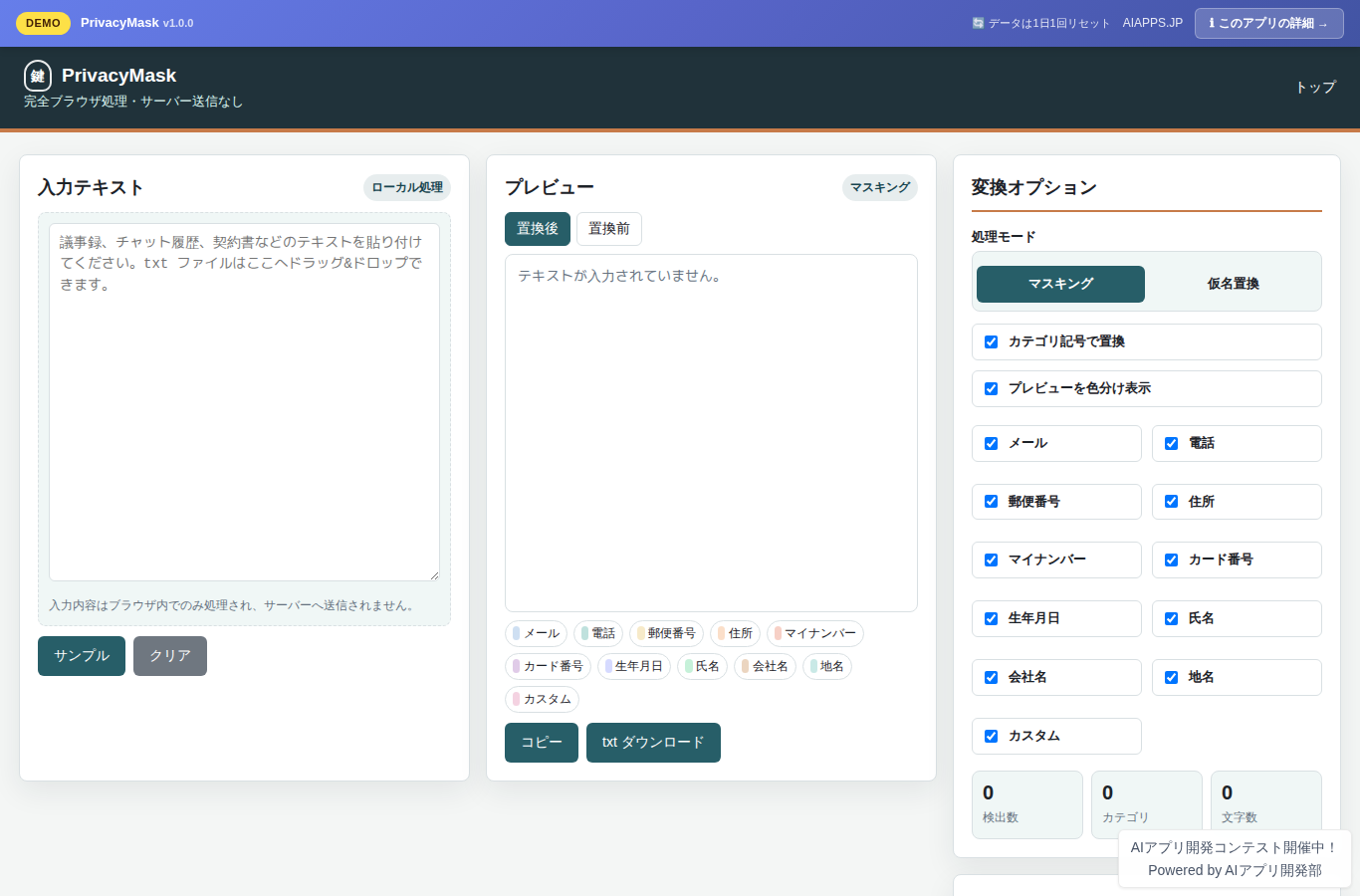
Task: Click the 電話 legend color chip
Action: pos(598,633)
